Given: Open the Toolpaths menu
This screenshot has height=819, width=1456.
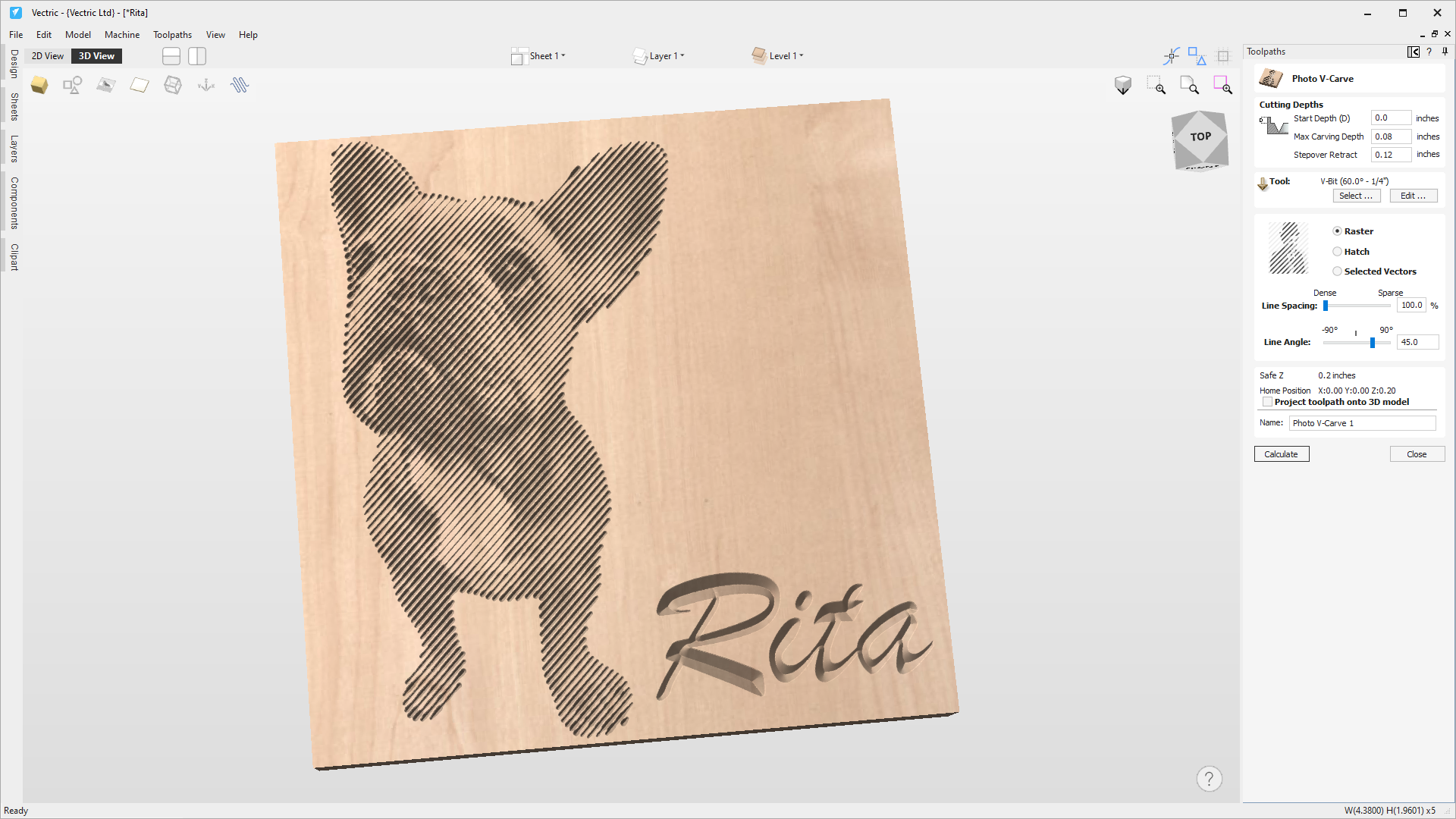Looking at the screenshot, I should [x=172, y=35].
